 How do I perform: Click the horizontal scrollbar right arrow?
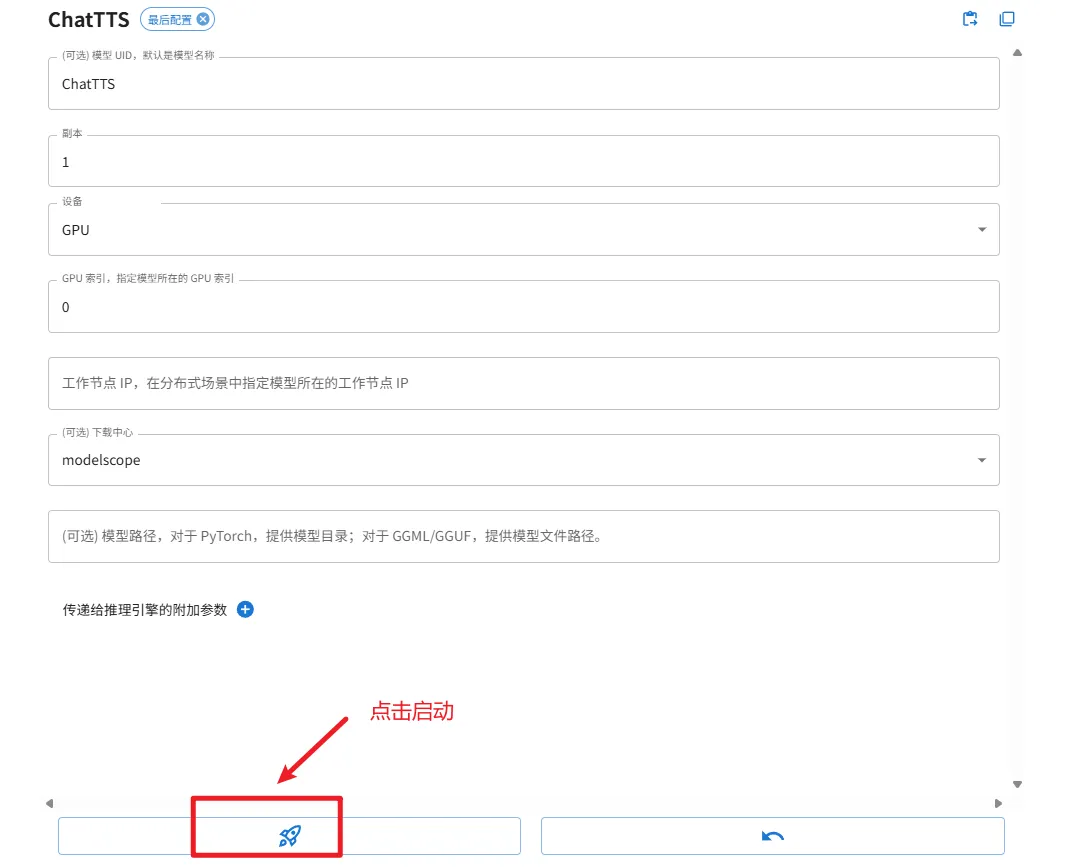998,804
